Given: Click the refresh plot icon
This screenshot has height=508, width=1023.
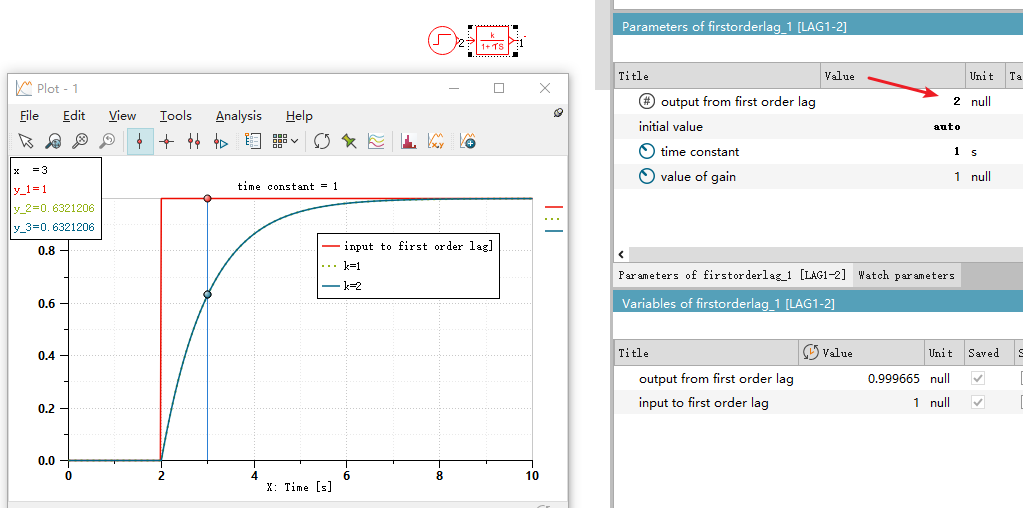Looking at the screenshot, I should (322, 142).
